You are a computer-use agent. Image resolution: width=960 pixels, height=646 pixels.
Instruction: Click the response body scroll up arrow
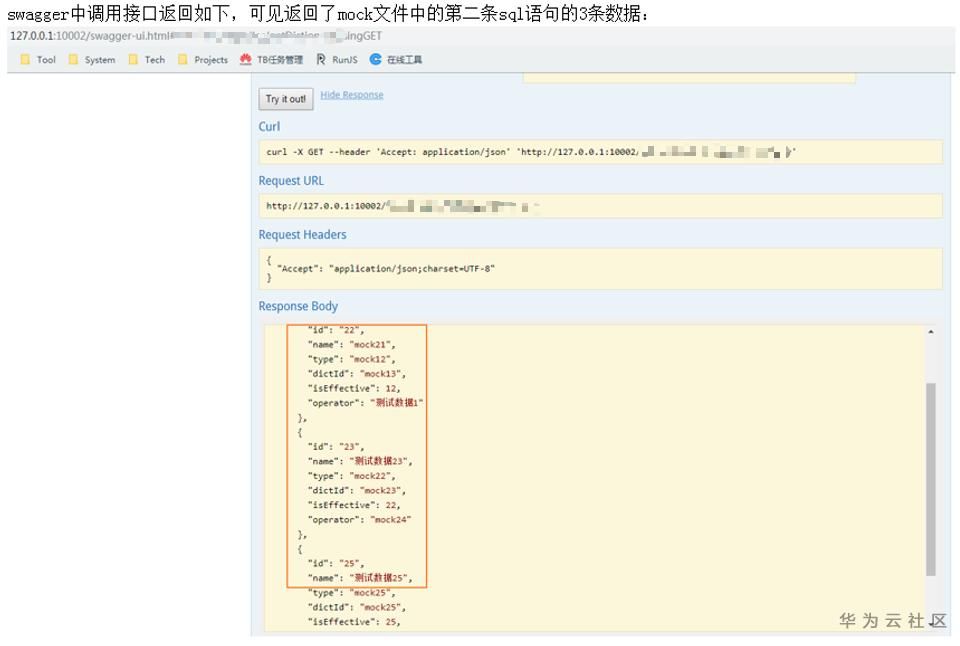[x=931, y=332]
